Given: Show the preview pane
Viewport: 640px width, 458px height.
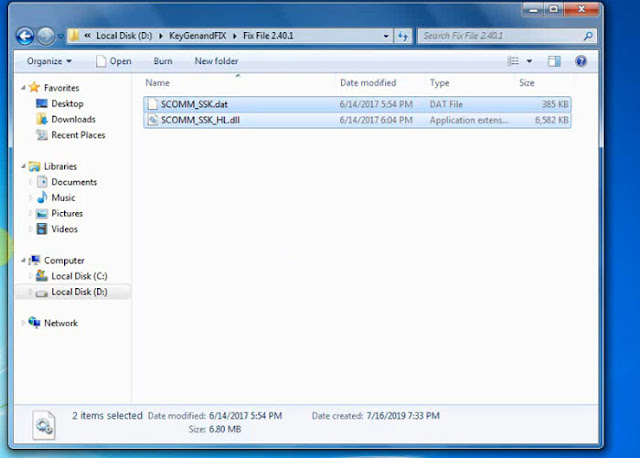Looking at the screenshot, I should 554,61.
